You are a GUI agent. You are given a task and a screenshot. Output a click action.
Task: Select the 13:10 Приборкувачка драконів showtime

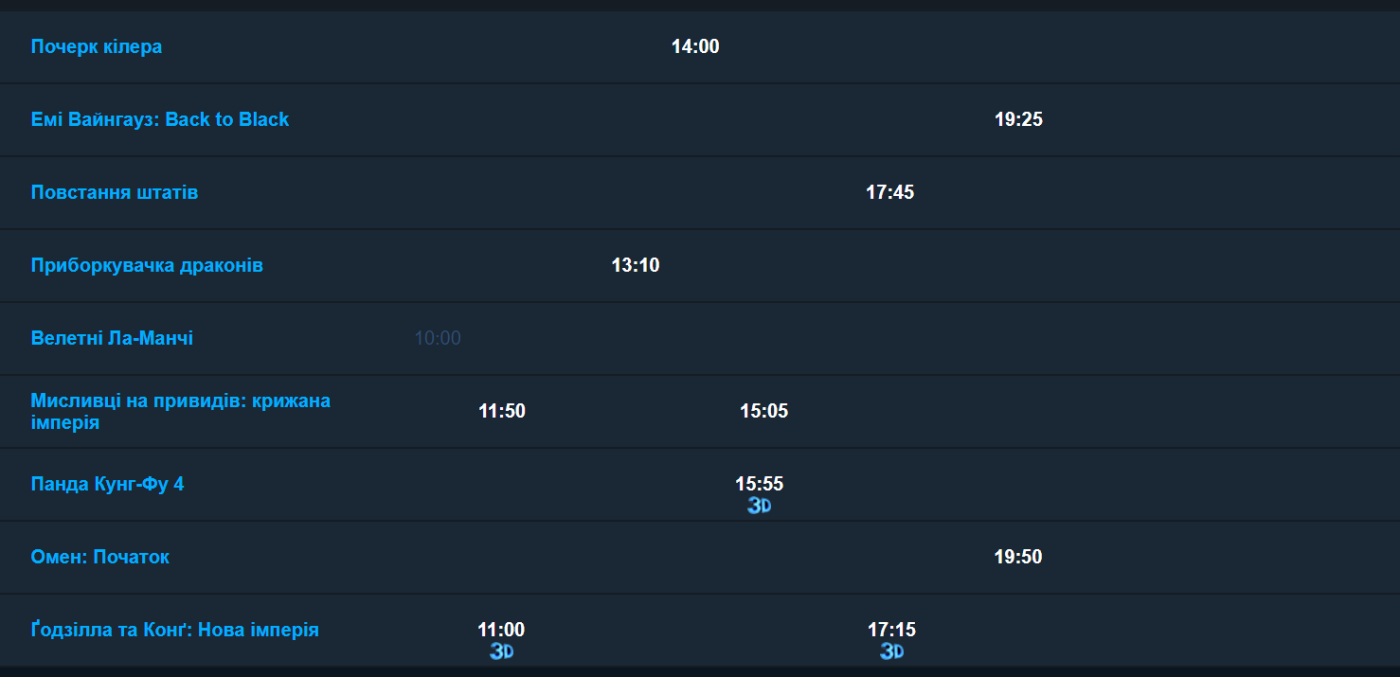tap(636, 266)
